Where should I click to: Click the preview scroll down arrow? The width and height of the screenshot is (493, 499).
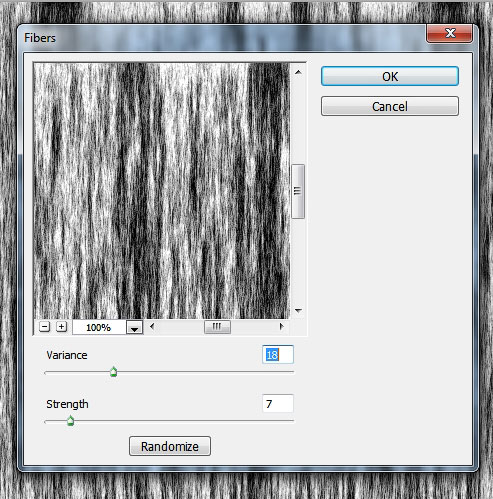pyautogui.click(x=298, y=311)
